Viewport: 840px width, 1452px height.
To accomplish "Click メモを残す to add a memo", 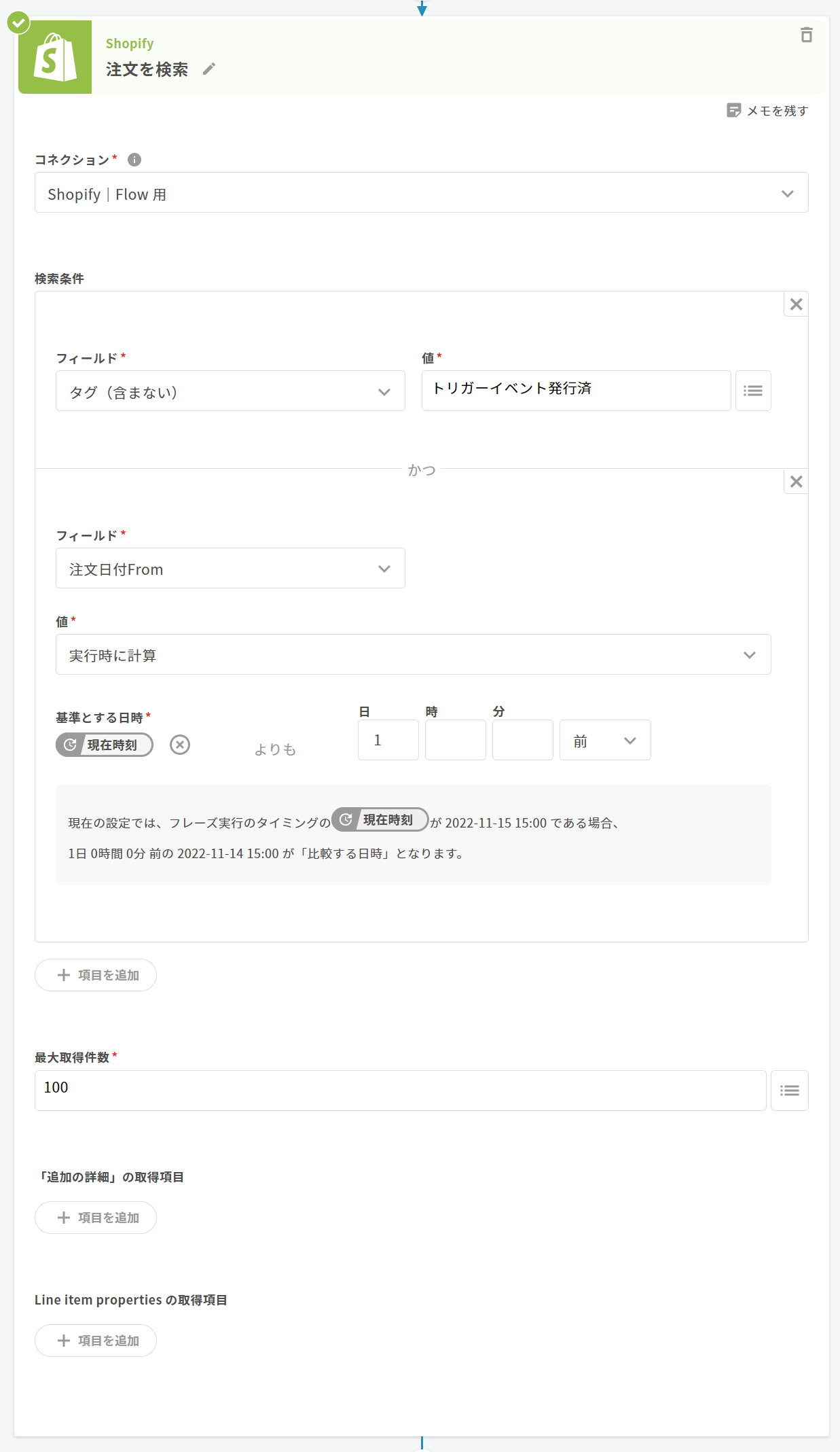I will pyautogui.click(x=767, y=111).
